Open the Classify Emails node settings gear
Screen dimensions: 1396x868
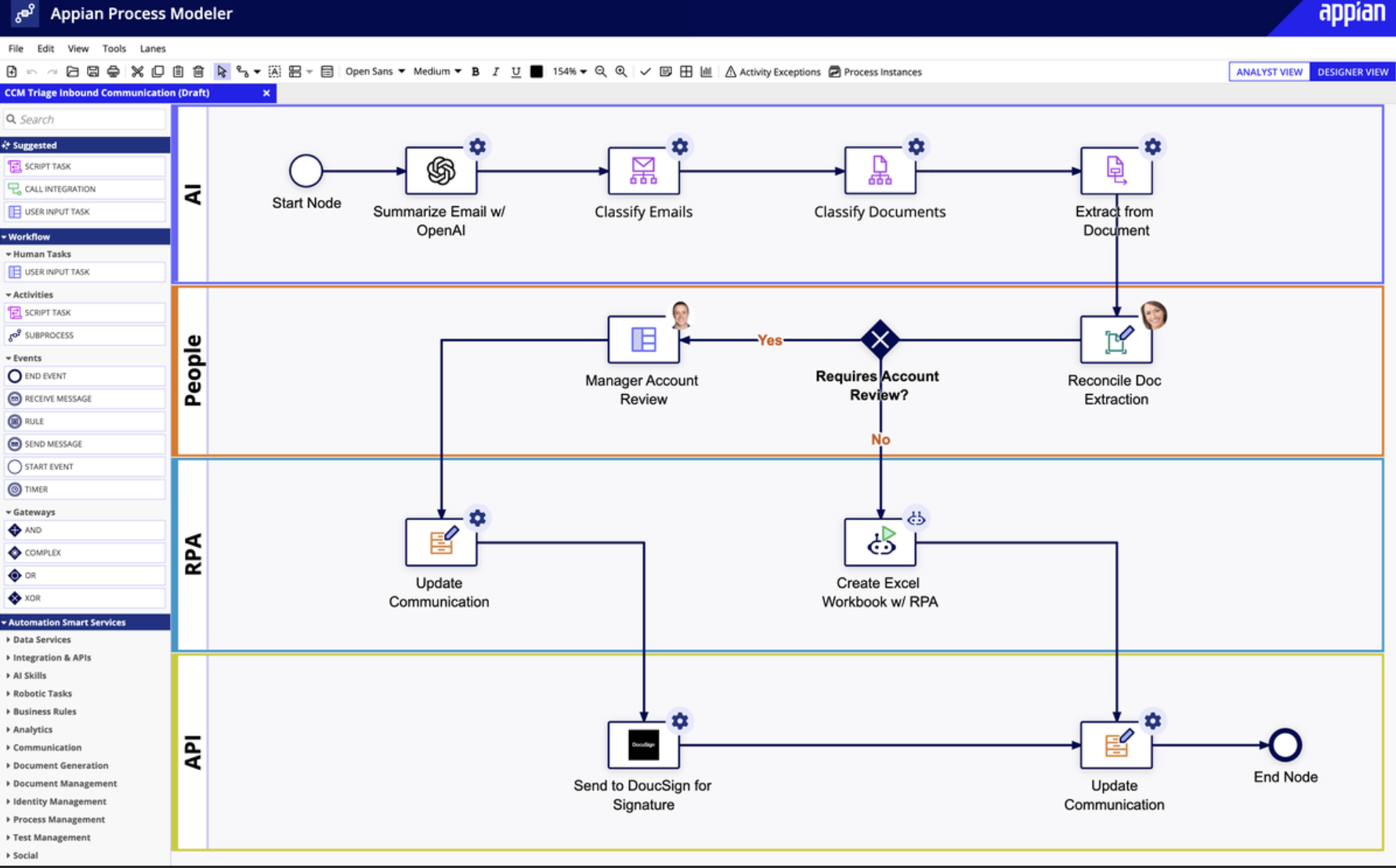coord(679,146)
